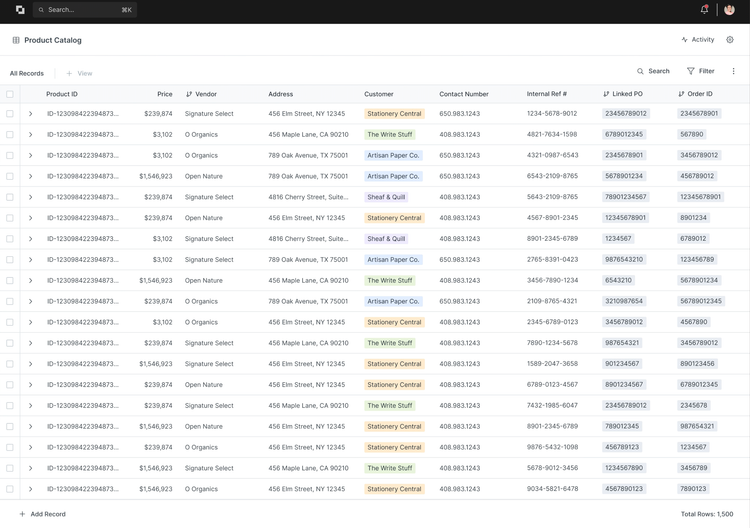This screenshot has height=528, width=750.
Task: Expand the row with ref 1589-2047-3658
Action: (30, 364)
